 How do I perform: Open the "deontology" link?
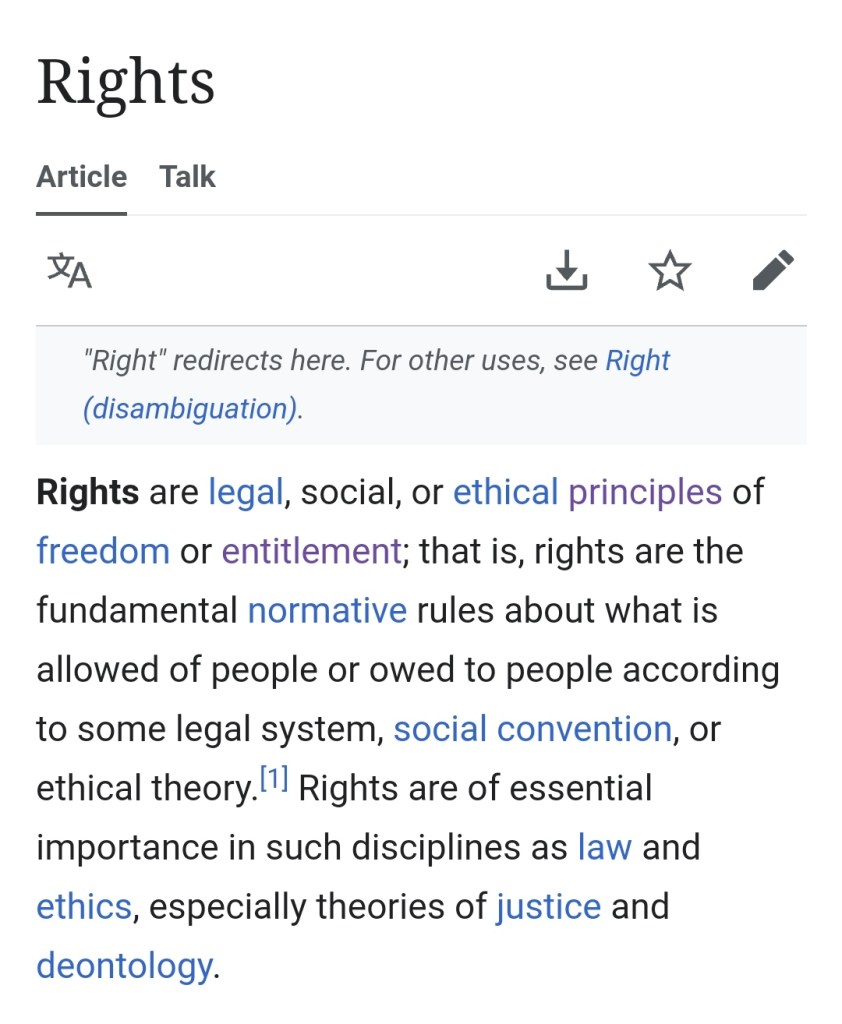point(124,966)
